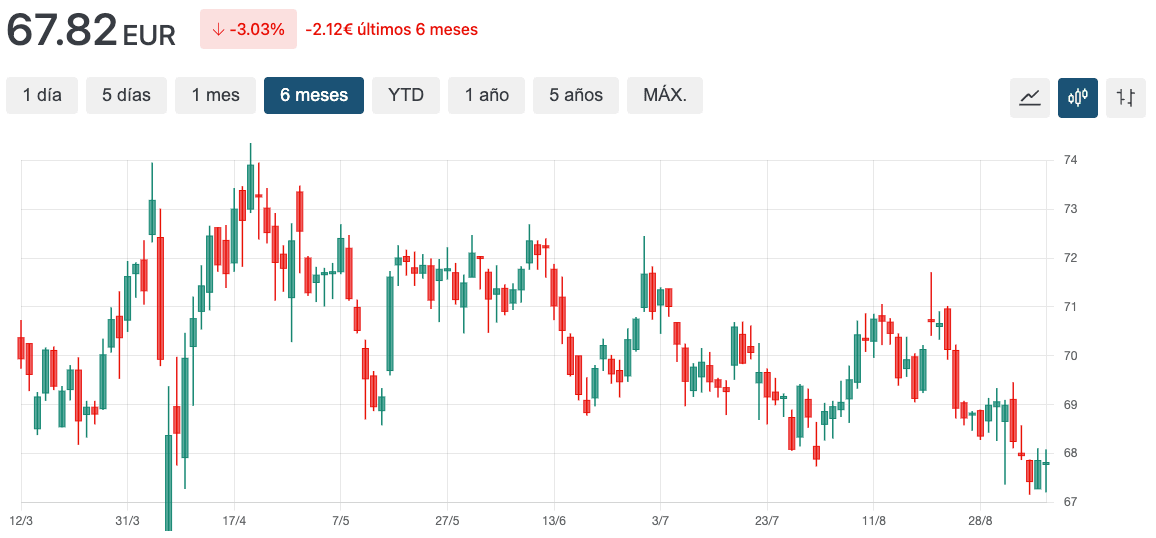
Task: Click the 70 price axis label
Action: 1070,356
